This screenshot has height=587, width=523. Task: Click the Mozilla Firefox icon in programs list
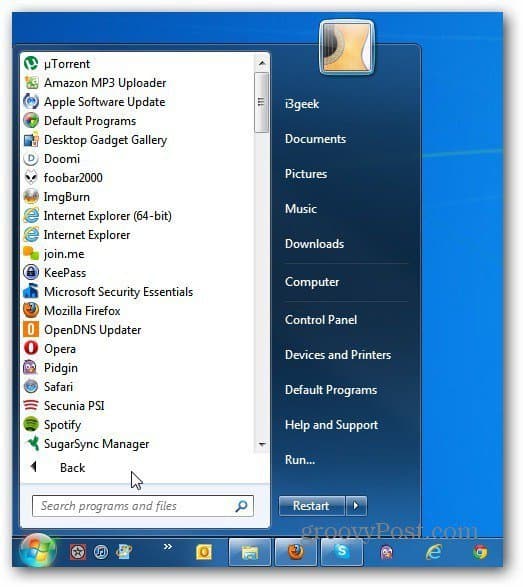click(x=31, y=311)
